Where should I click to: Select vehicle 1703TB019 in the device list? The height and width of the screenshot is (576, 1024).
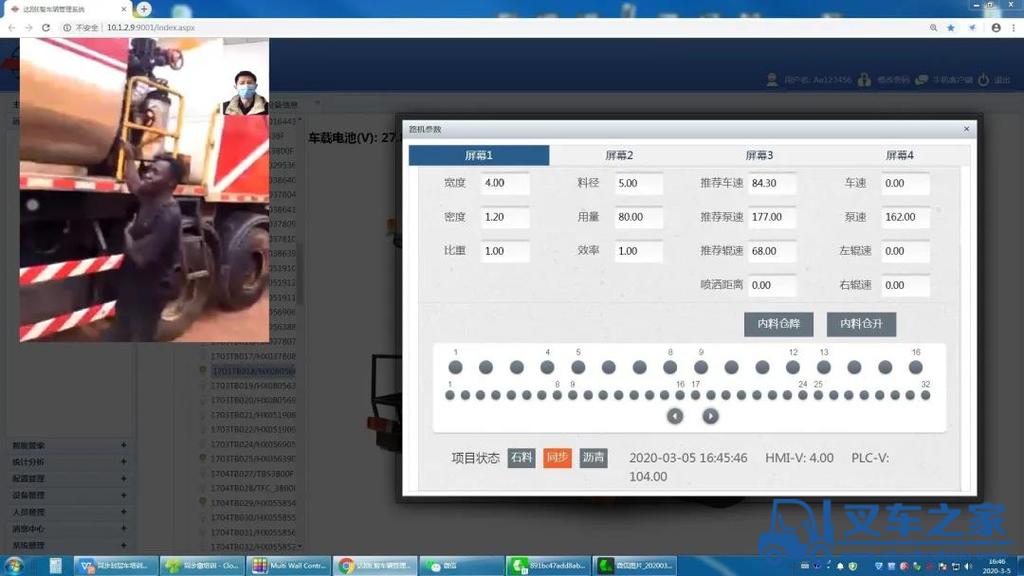pos(253,385)
